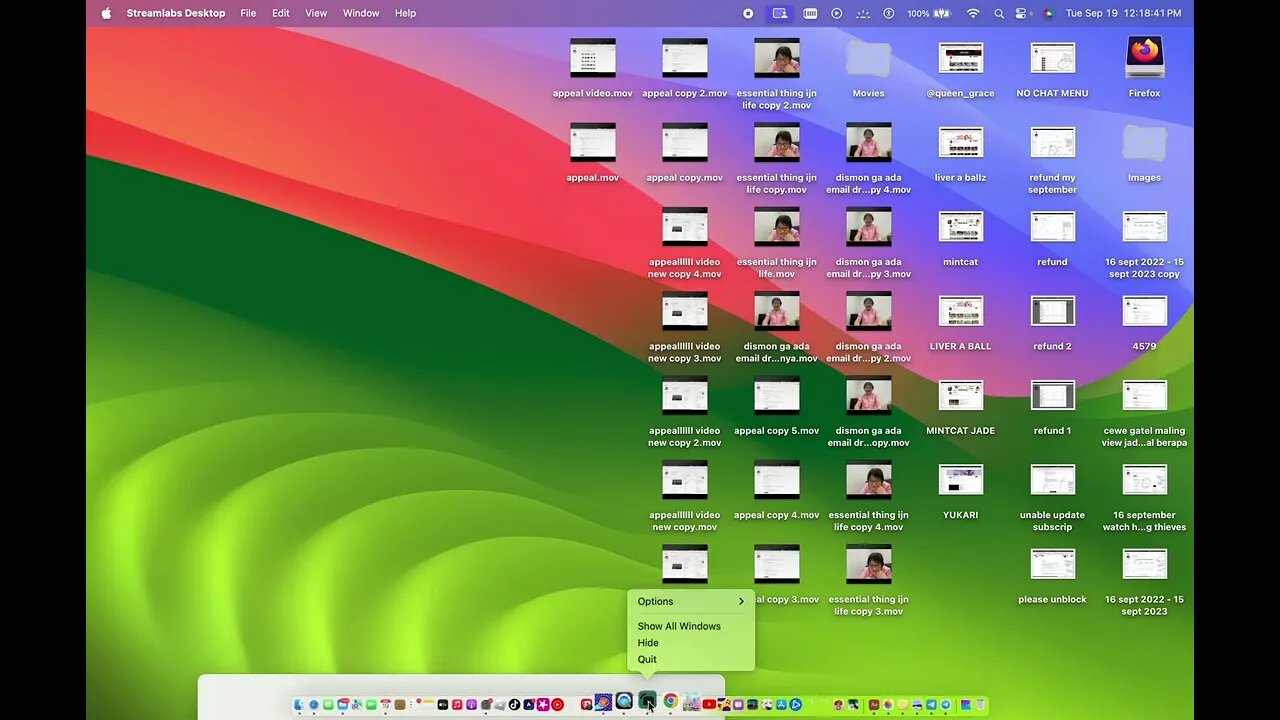
Task: Expand the Options submenu arrow
Action: point(741,601)
